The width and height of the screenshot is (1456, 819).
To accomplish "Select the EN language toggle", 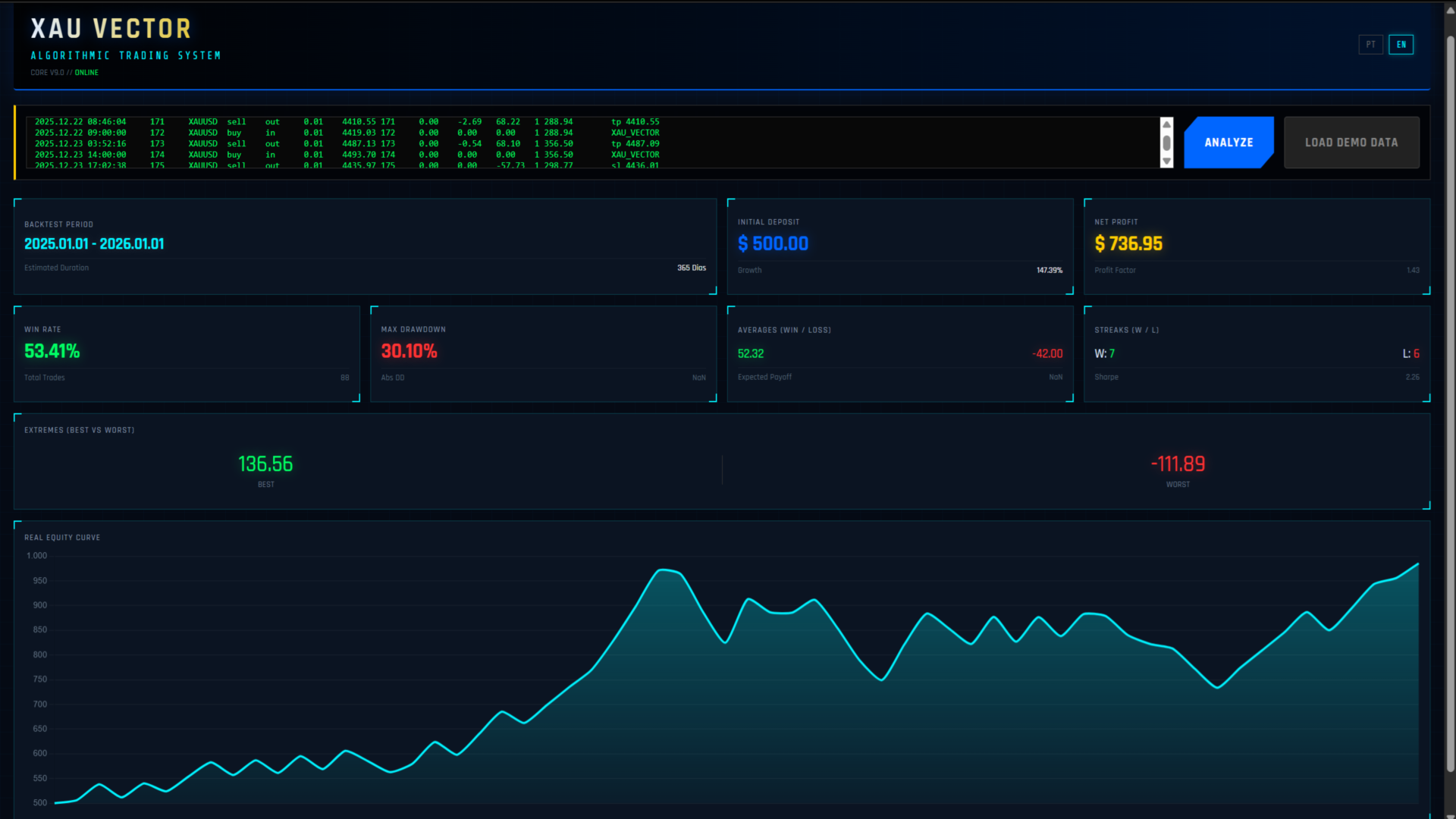I will pyautogui.click(x=1401, y=45).
